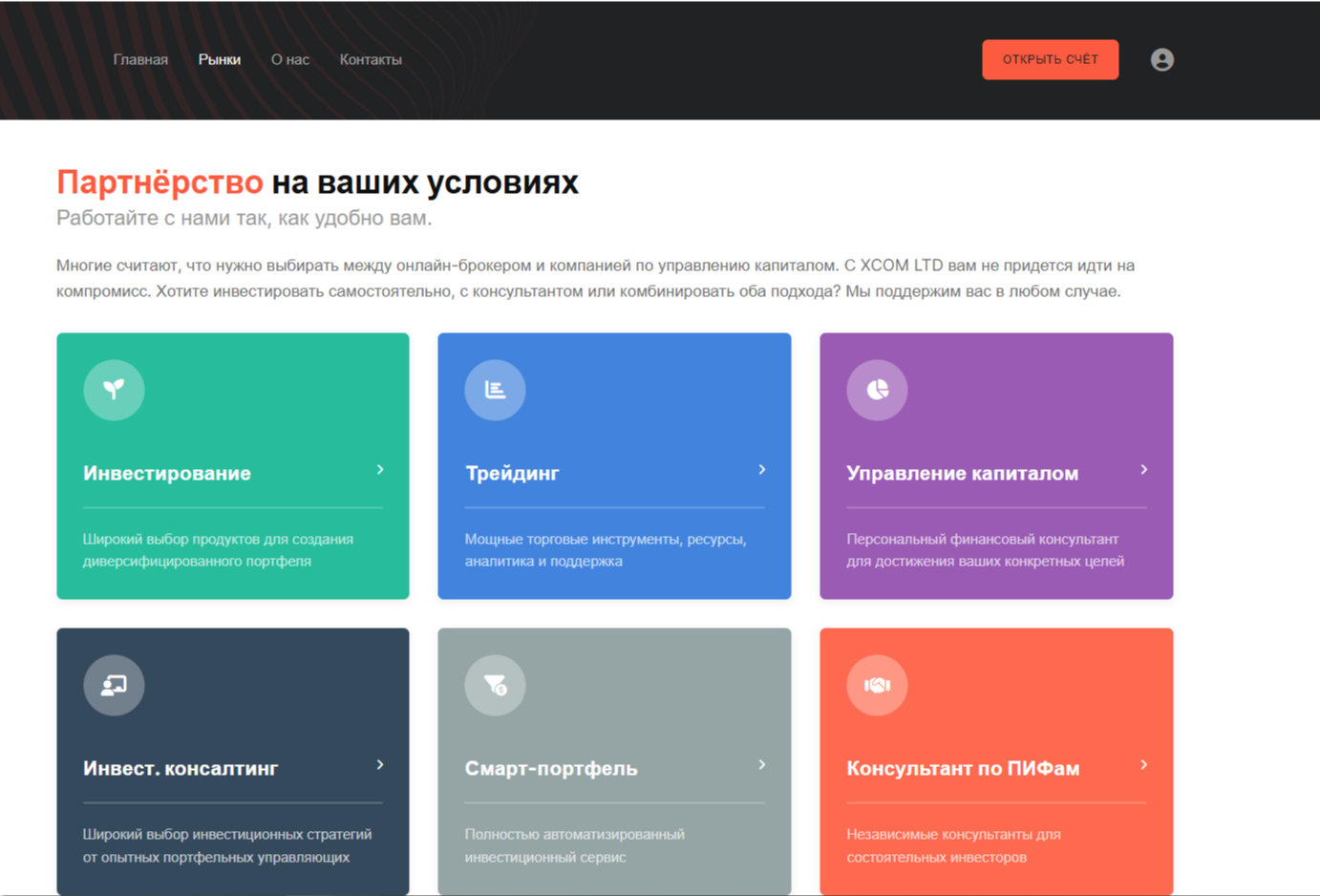This screenshot has width=1320, height=896.
Task: Click the handshake icon on Консультант по ПИФам card
Action: coord(877,685)
